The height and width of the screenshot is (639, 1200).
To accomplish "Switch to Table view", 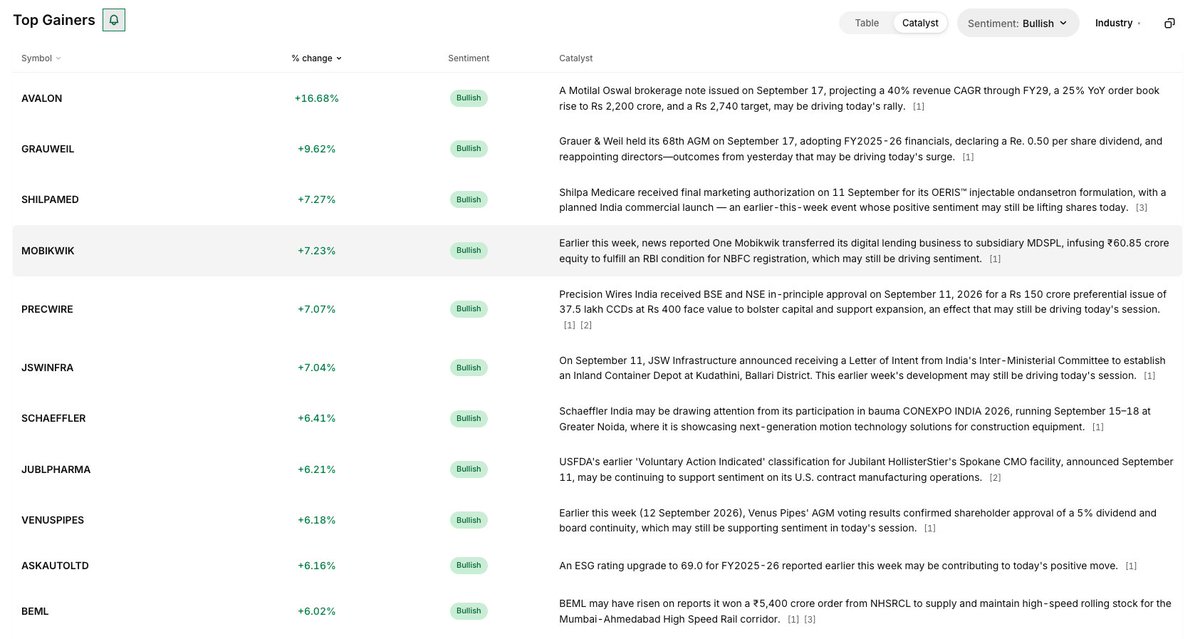I will coord(867,23).
